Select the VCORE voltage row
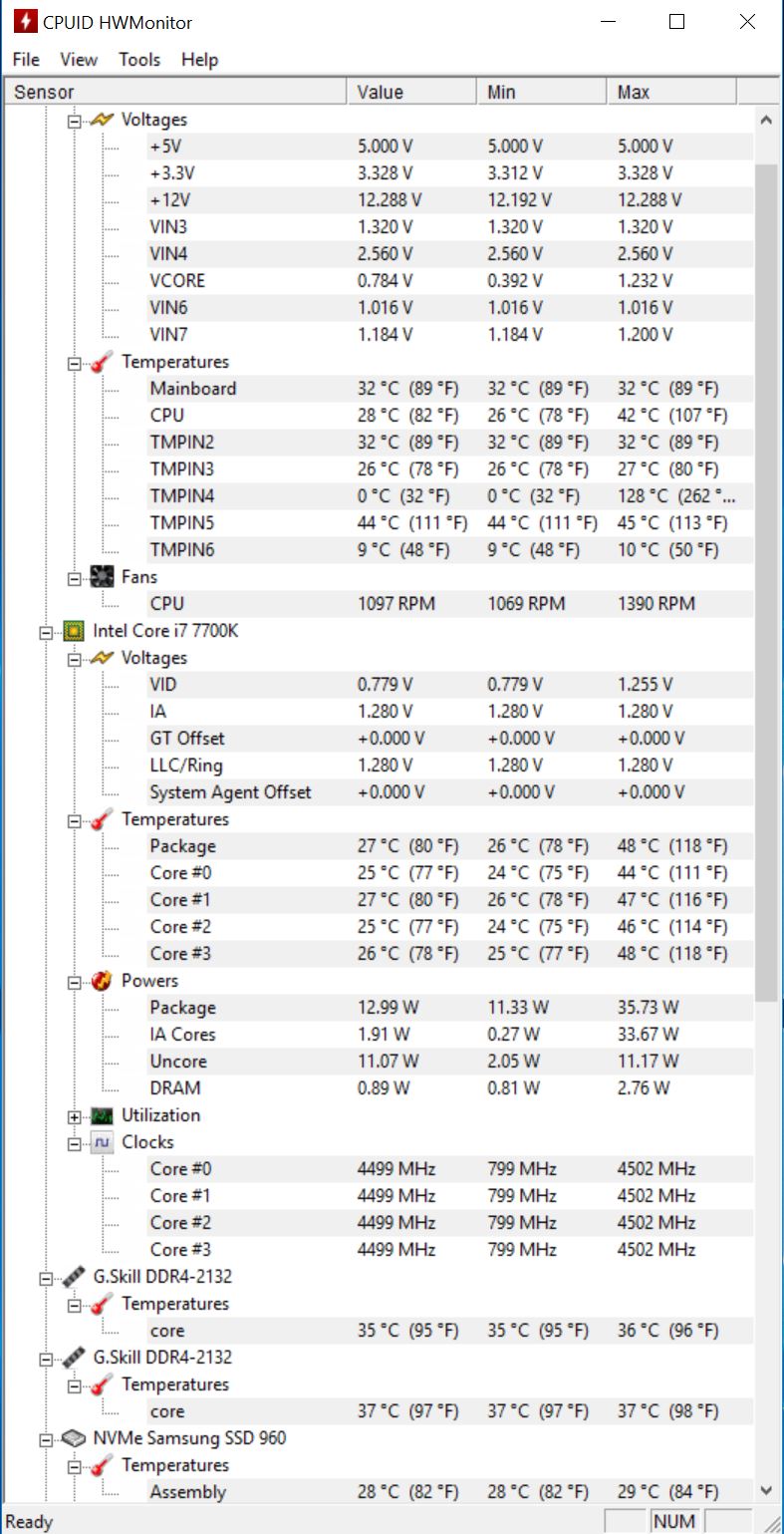 click(177, 281)
